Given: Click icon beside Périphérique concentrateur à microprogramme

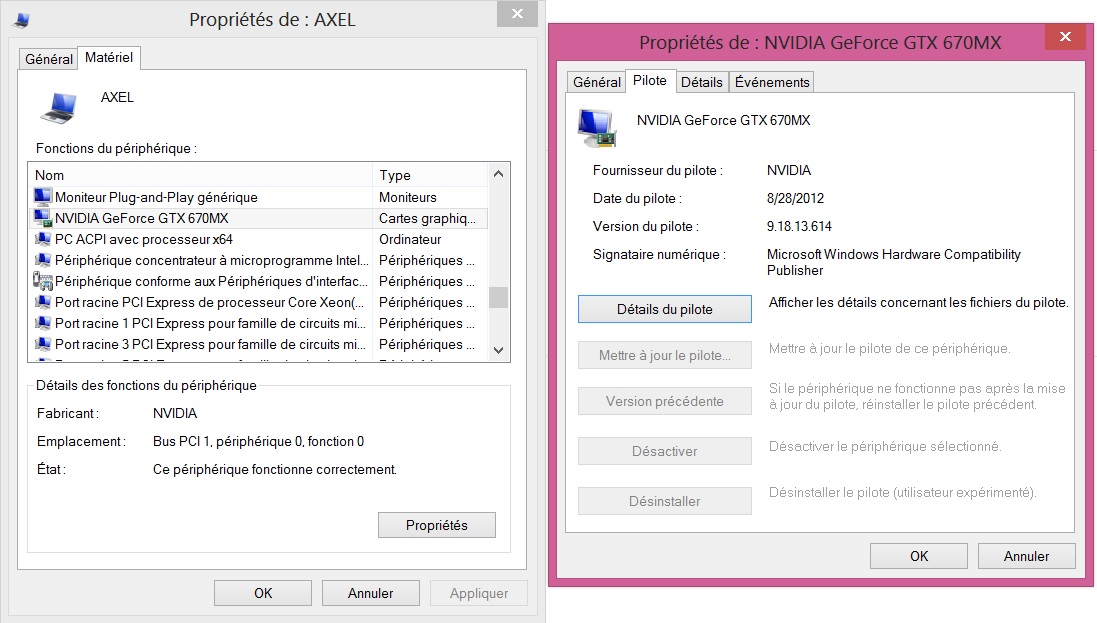Looking at the screenshot, I should coord(43,260).
